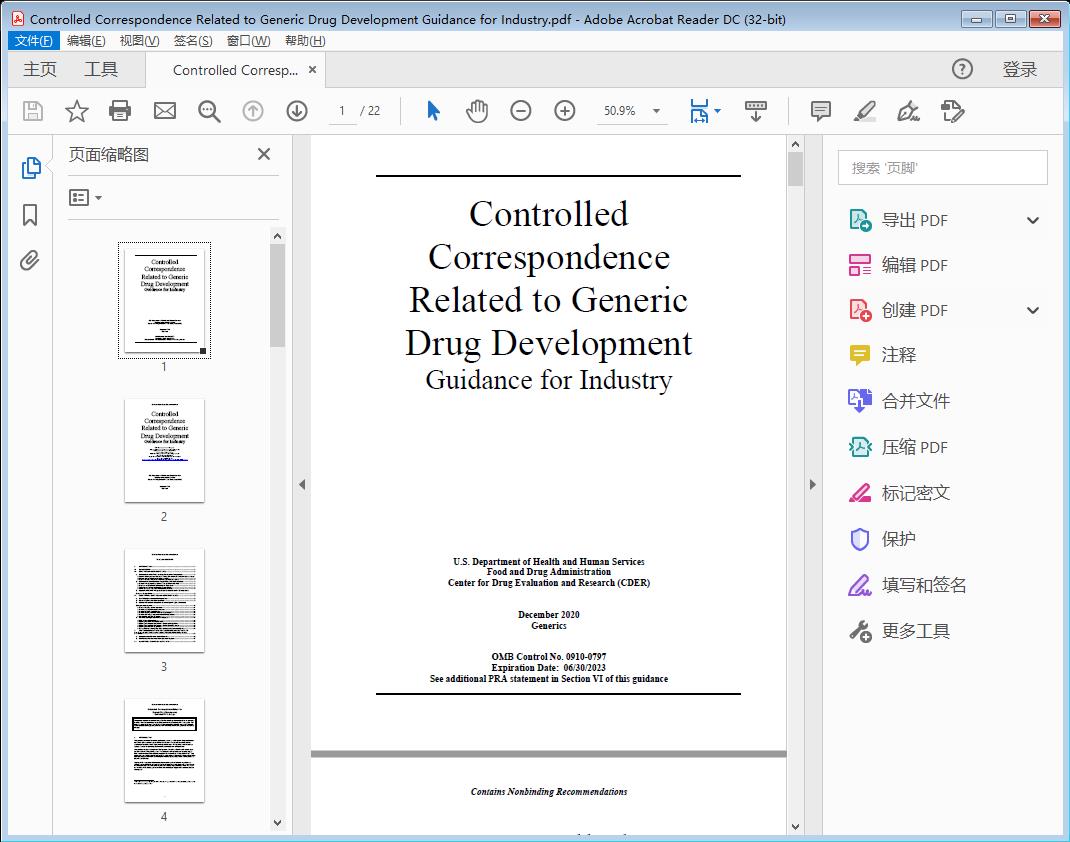
Task: Select the highlight text tool
Action: [x=864, y=112]
